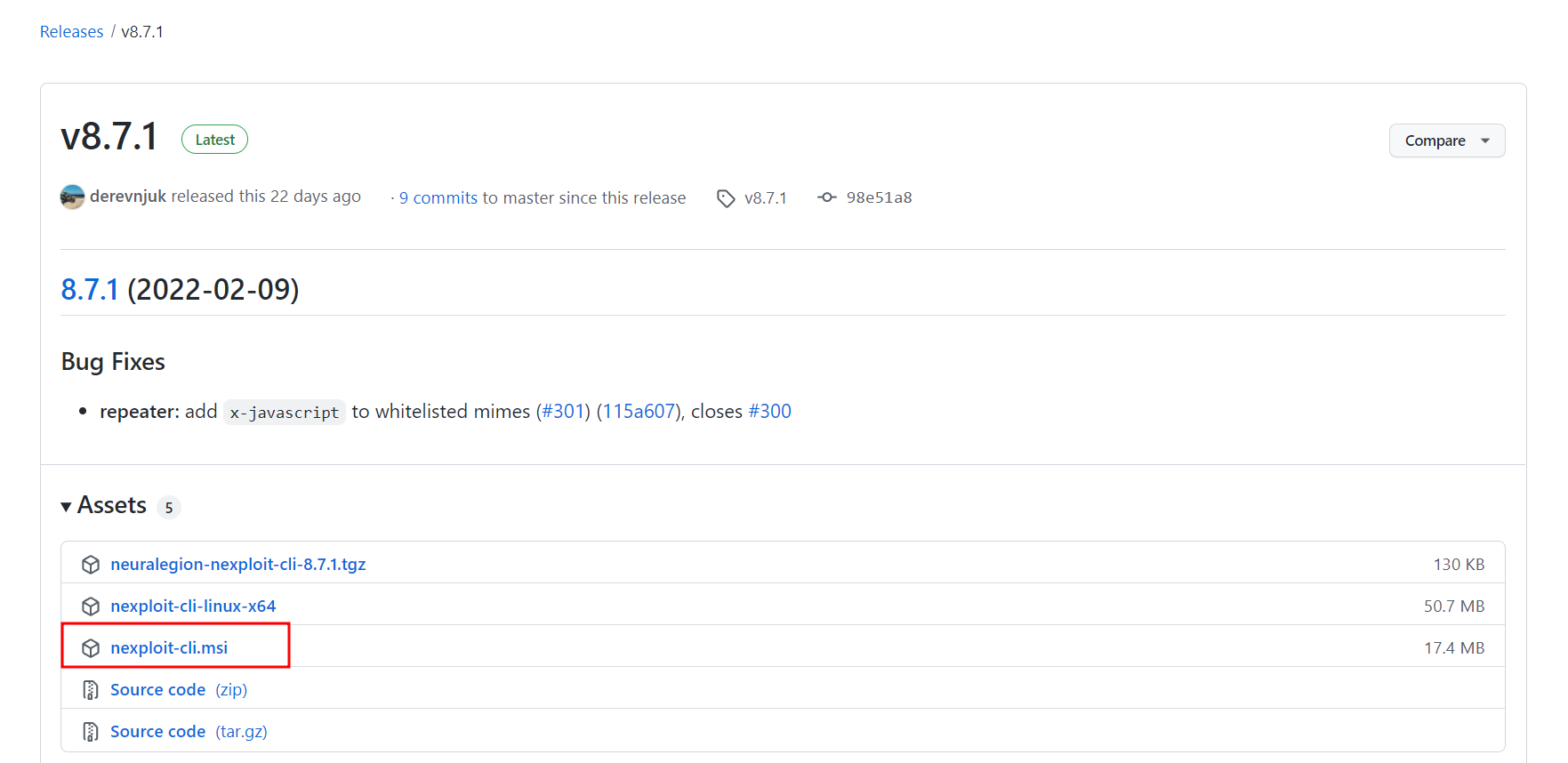1568x763 pixels.
Task: Open commit 98e51a8 link
Action: pyautogui.click(x=879, y=197)
